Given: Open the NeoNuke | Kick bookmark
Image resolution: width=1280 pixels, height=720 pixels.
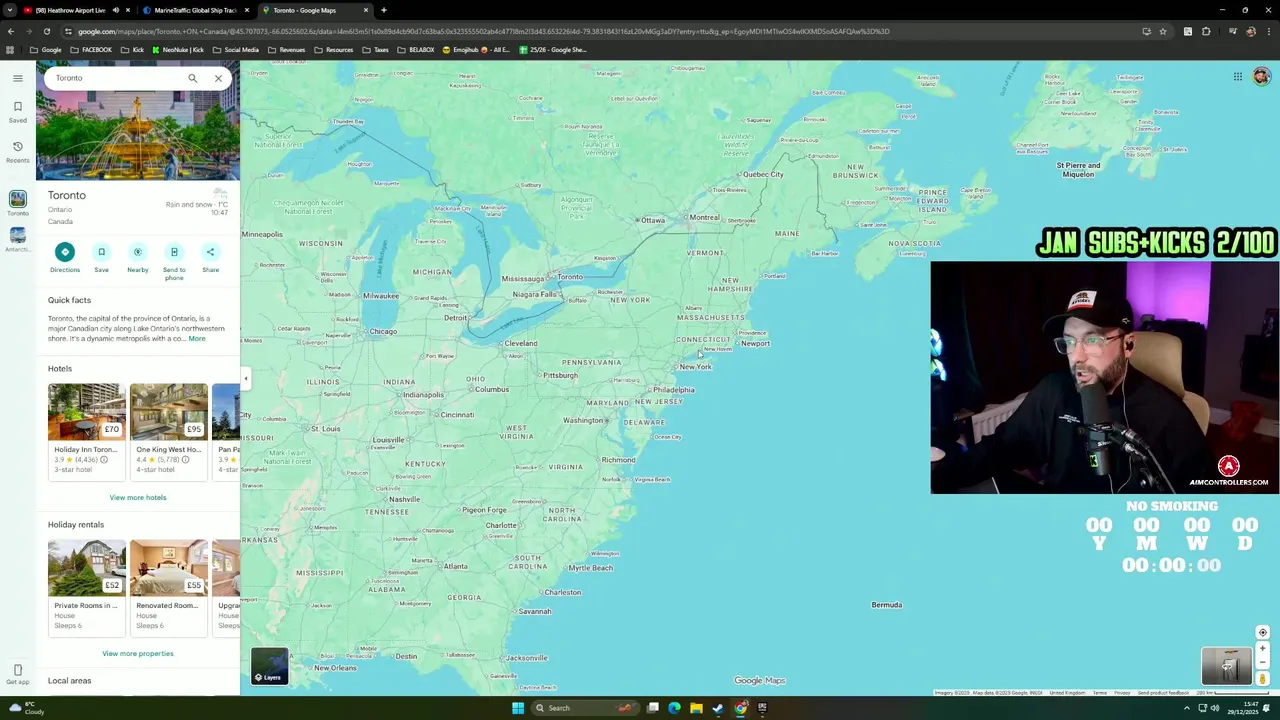Looking at the screenshot, I should click(x=178, y=50).
